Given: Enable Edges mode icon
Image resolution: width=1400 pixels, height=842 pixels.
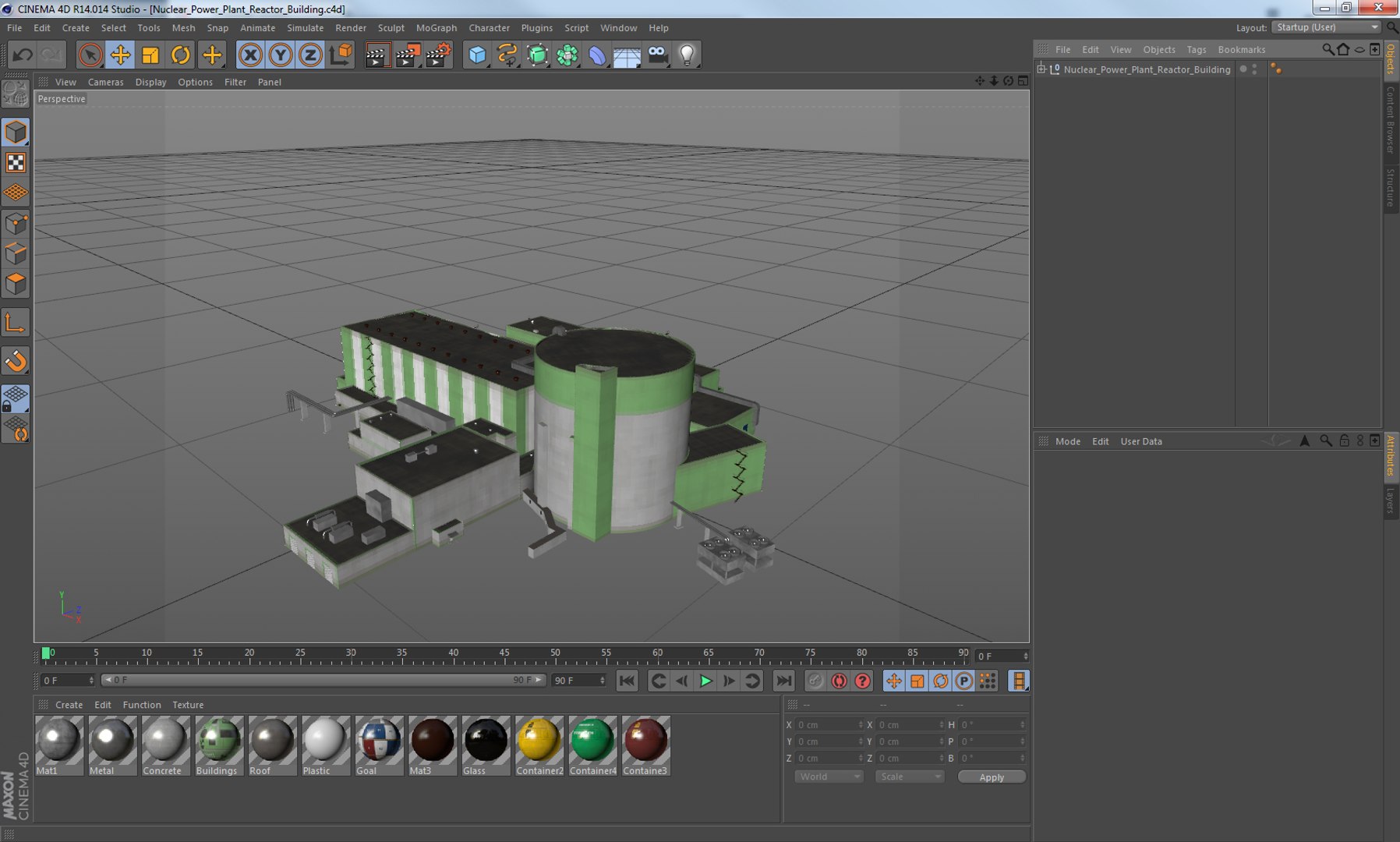Looking at the screenshot, I should 16,254.
